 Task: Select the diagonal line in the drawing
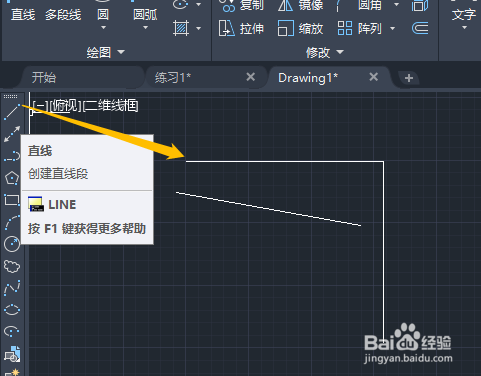(268, 209)
